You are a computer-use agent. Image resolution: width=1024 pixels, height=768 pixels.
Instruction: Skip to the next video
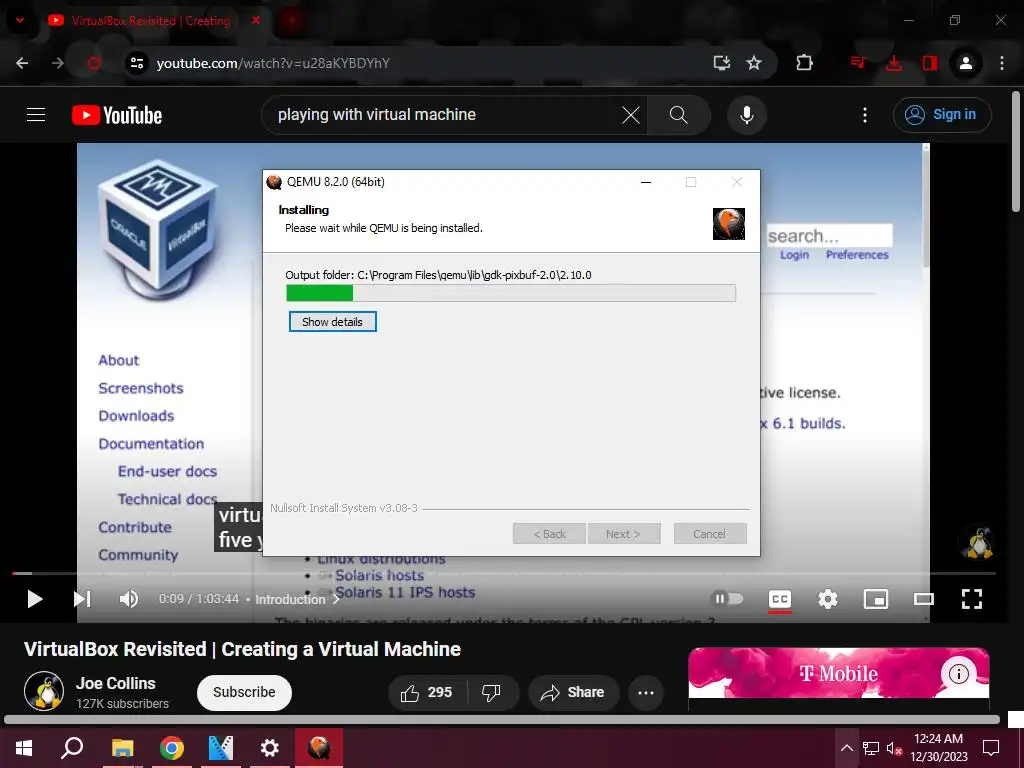click(82, 599)
